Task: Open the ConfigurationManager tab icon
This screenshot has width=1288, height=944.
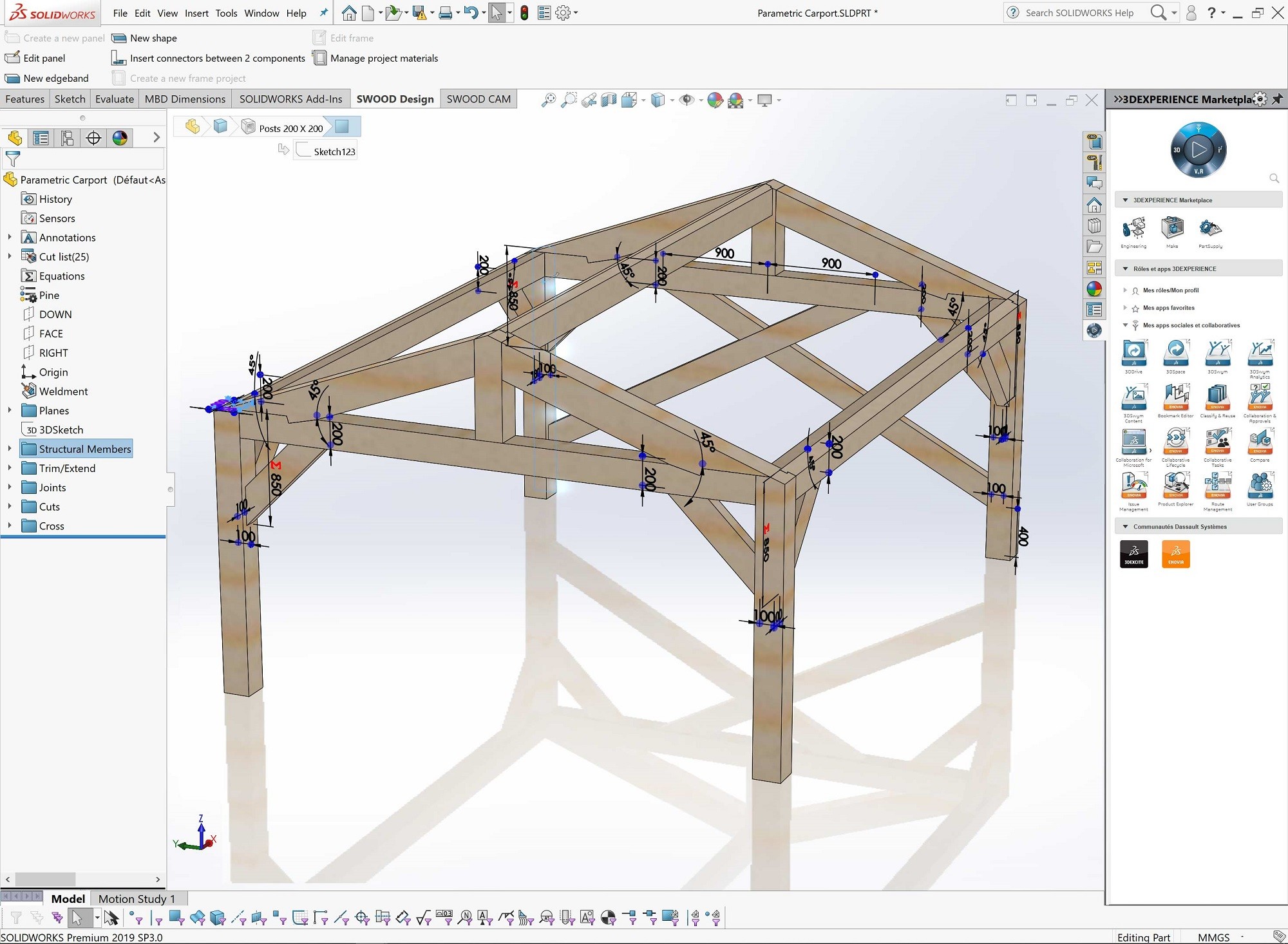Action: [x=67, y=138]
